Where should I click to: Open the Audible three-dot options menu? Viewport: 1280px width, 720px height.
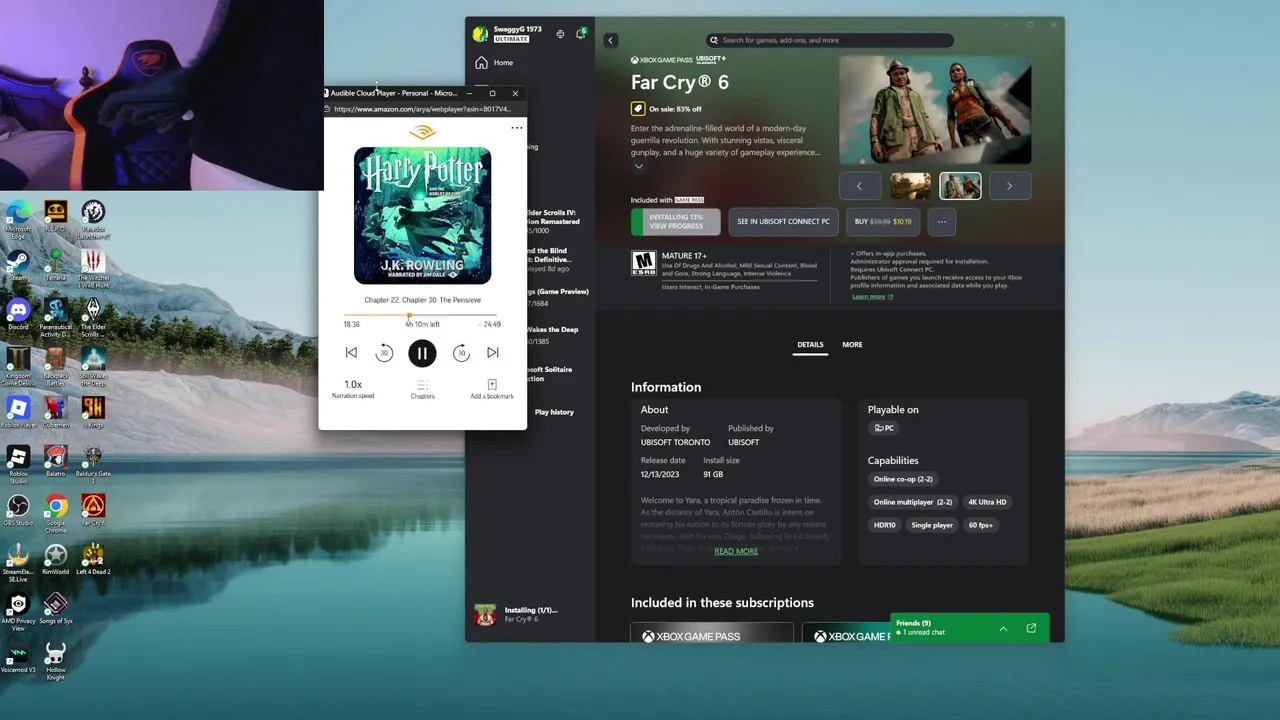pos(517,128)
